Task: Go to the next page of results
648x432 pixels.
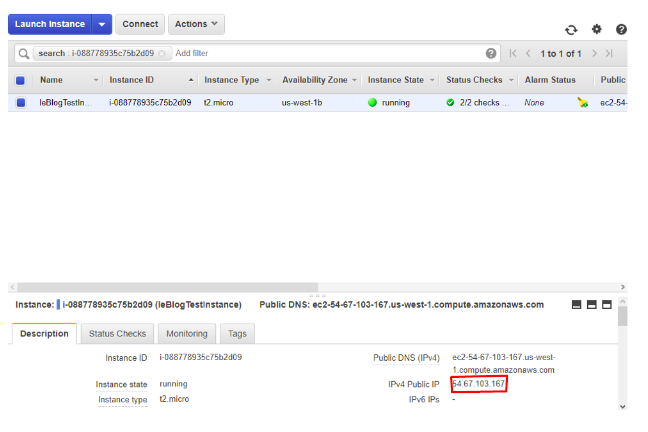Action: [594, 53]
